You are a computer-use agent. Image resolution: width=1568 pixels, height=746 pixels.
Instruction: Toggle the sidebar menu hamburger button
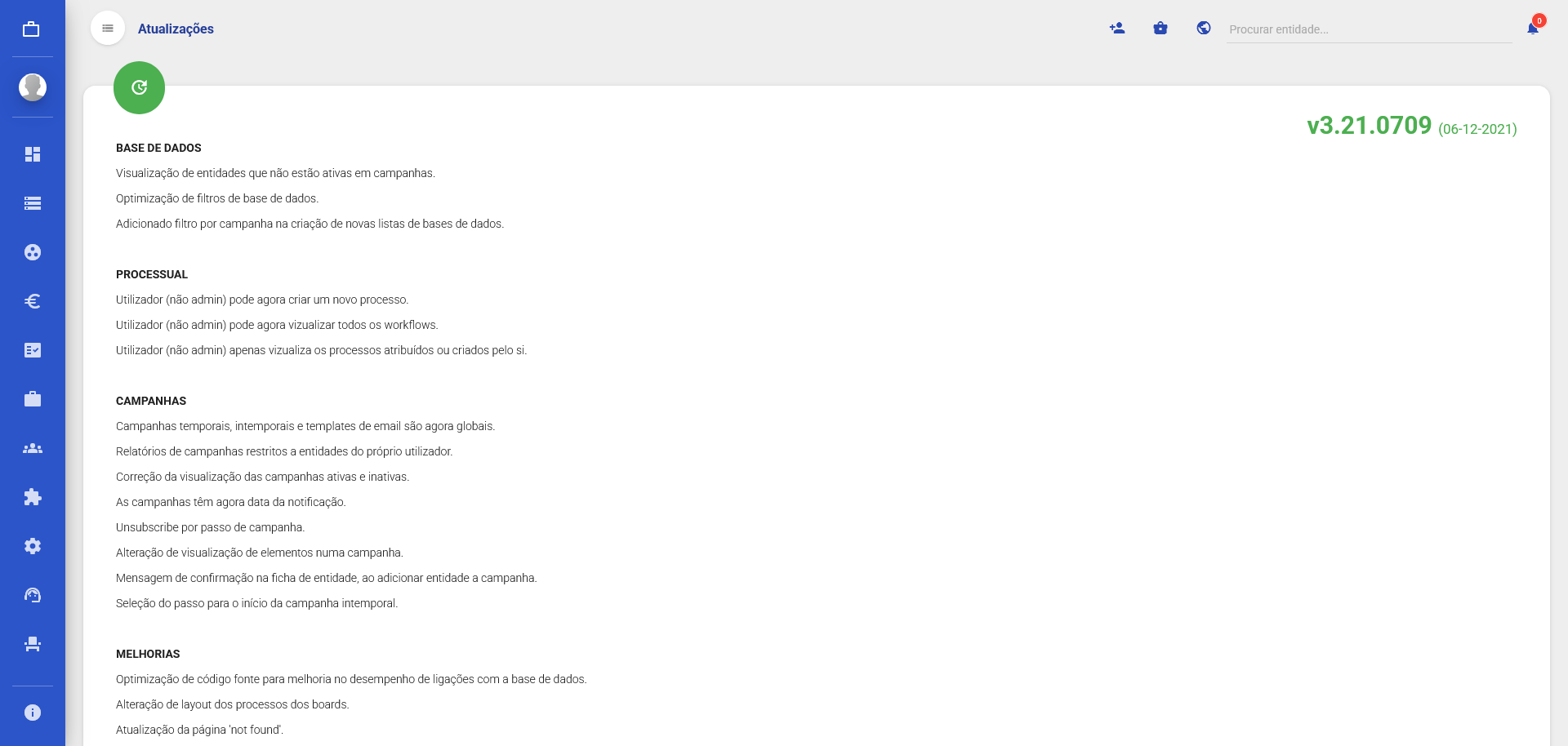[x=108, y=29]
